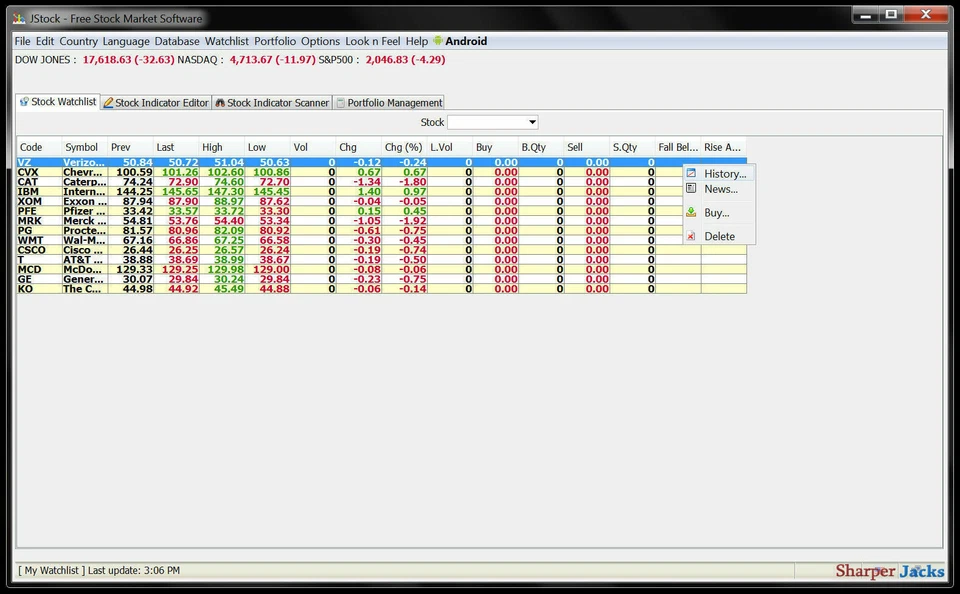Screen dimensions: 960x594
Task: Click the red Delete icon in the context menu
Action: (x=689, y=235)
